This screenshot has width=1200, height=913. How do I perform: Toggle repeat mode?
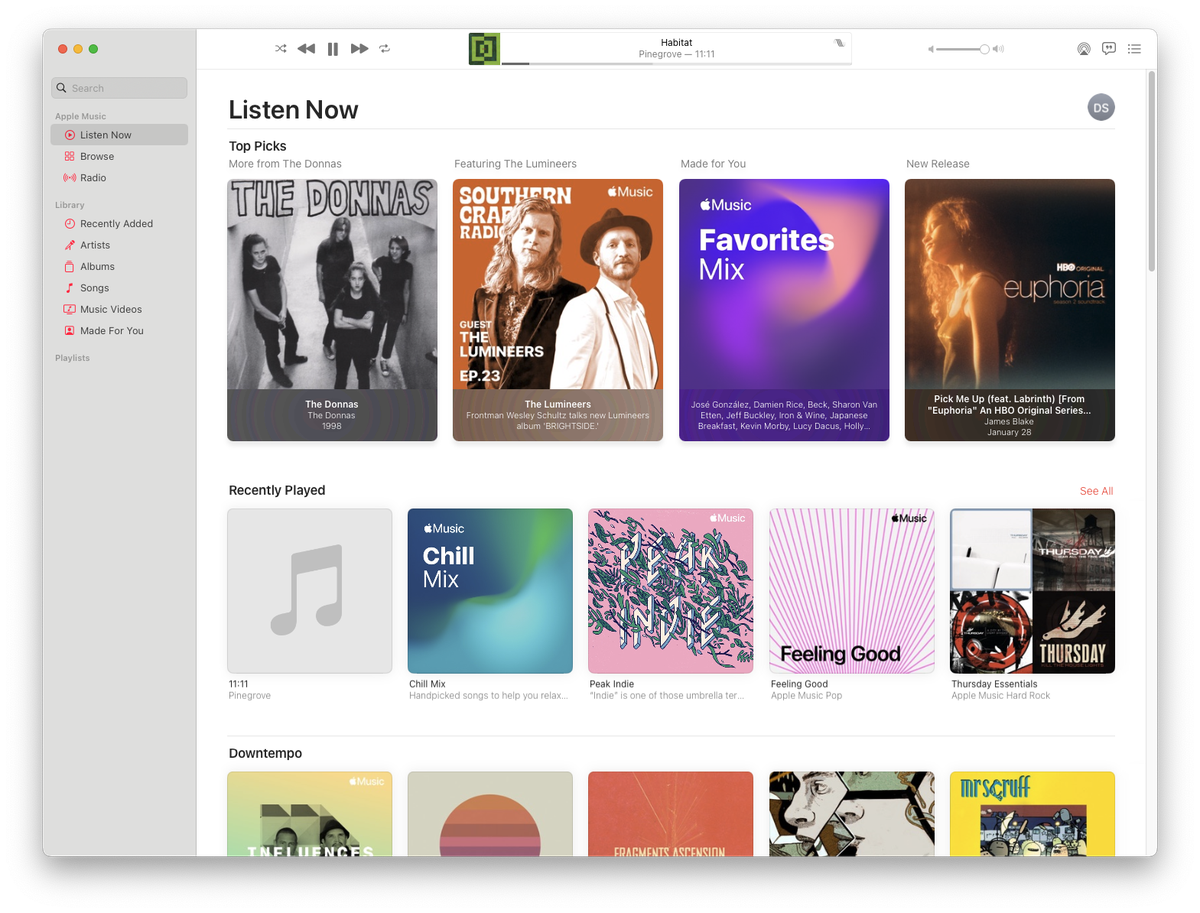(385, 49)
